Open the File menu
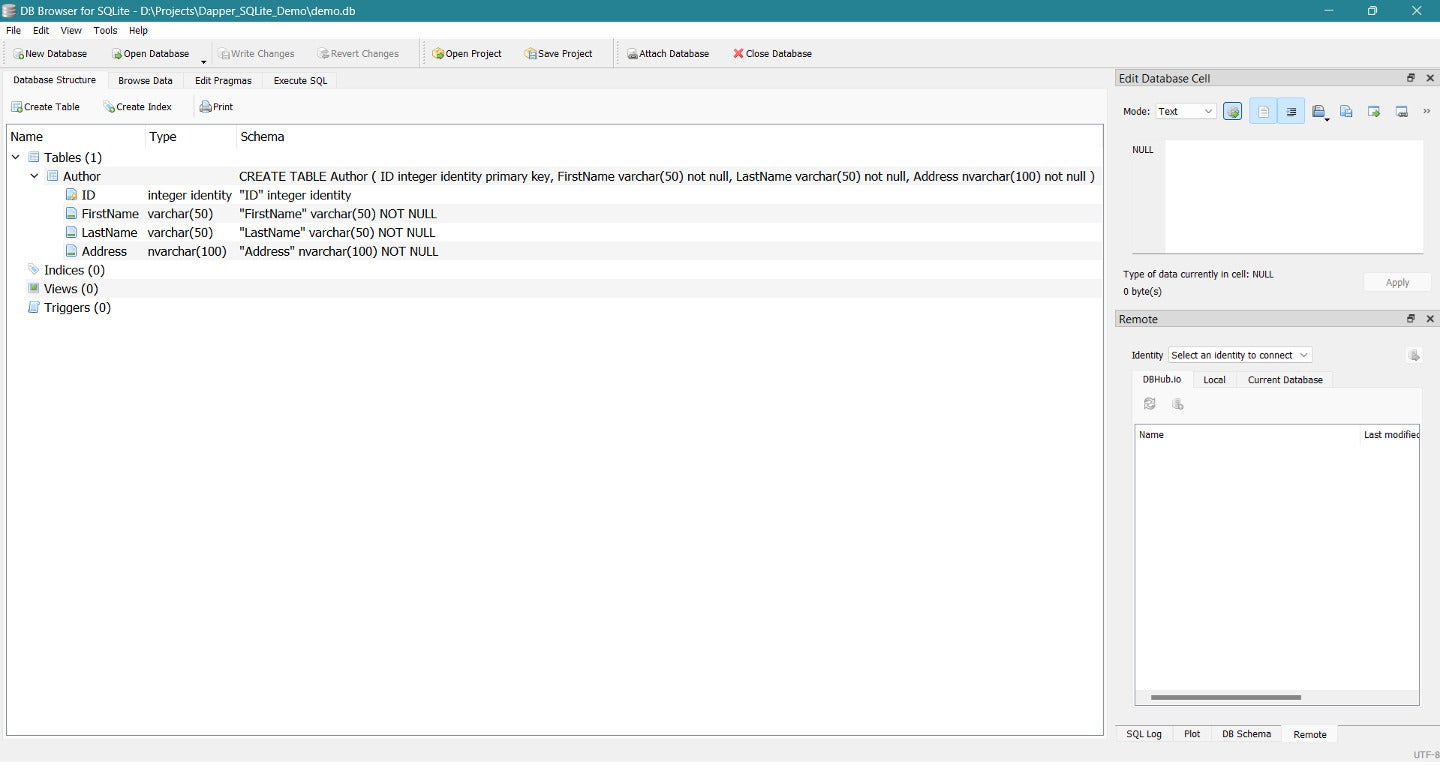Image resolution: width=1440 pixels, height=765 pixels. (x=13, y=30)
